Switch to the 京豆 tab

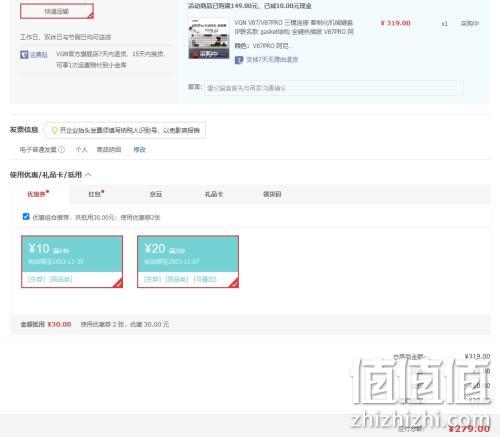tap(156, 194)
